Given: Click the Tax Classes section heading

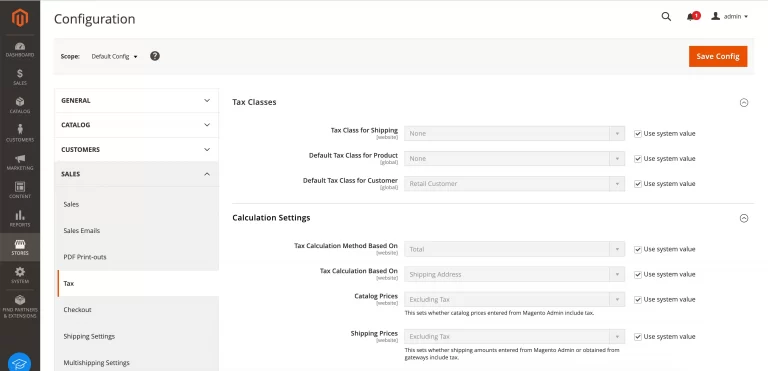Looking at the screenshot, I should [x=254, y=102].
